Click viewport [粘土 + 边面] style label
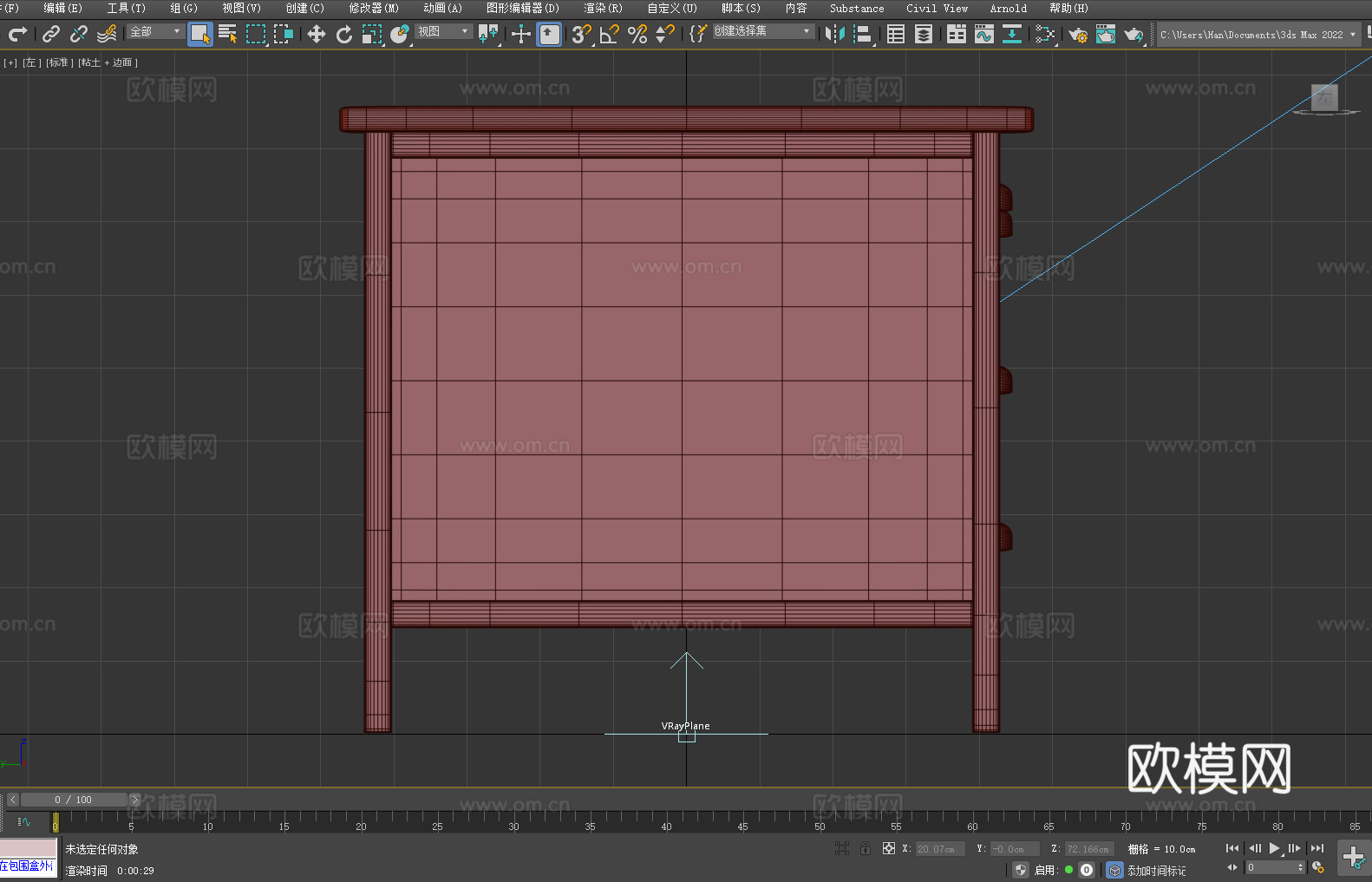Viewport: 1372px width, 882px height. pyautogui.click(x=108, y=62)
